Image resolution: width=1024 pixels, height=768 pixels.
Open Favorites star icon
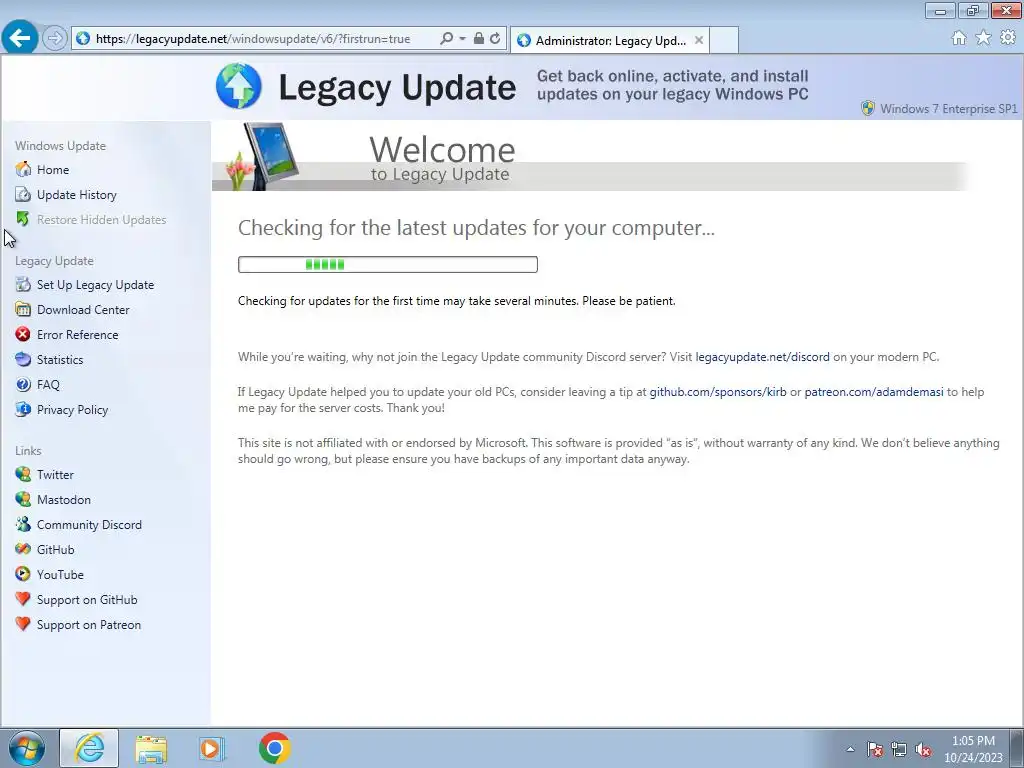(983, 38)
